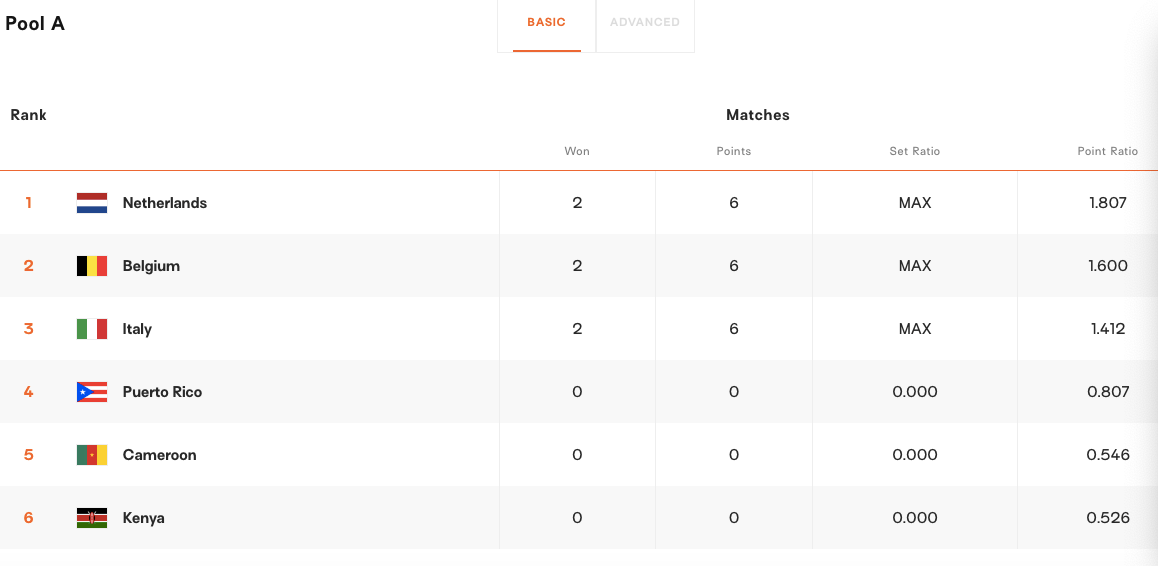1158x566 pixels.
Task: Click the Puerto Rico flag icon
Action: [92, 392]
